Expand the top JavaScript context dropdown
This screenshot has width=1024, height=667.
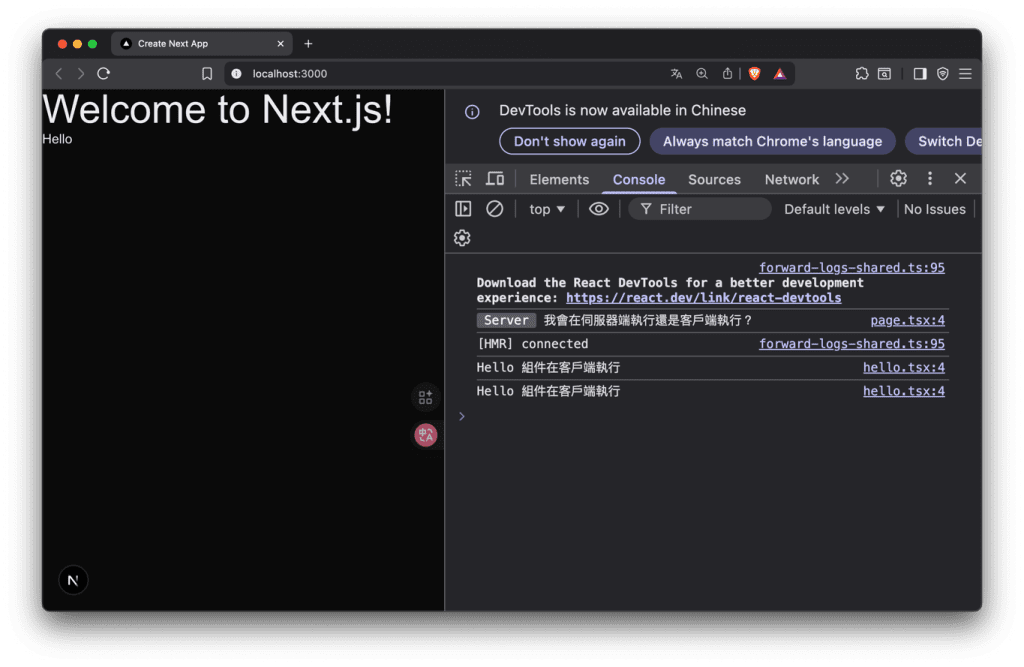547,209
